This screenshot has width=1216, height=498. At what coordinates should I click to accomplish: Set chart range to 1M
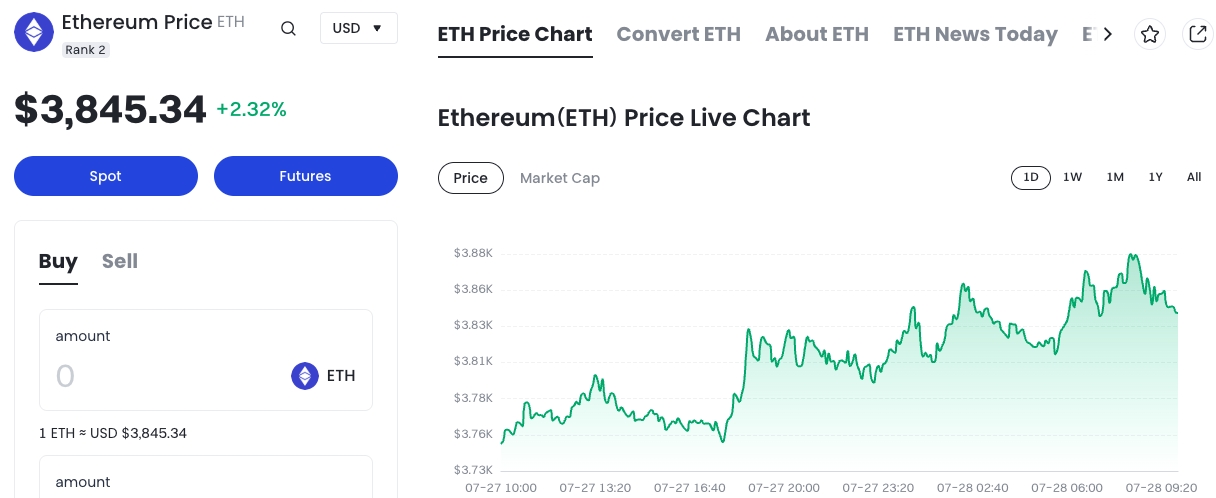coord(1115,177)
